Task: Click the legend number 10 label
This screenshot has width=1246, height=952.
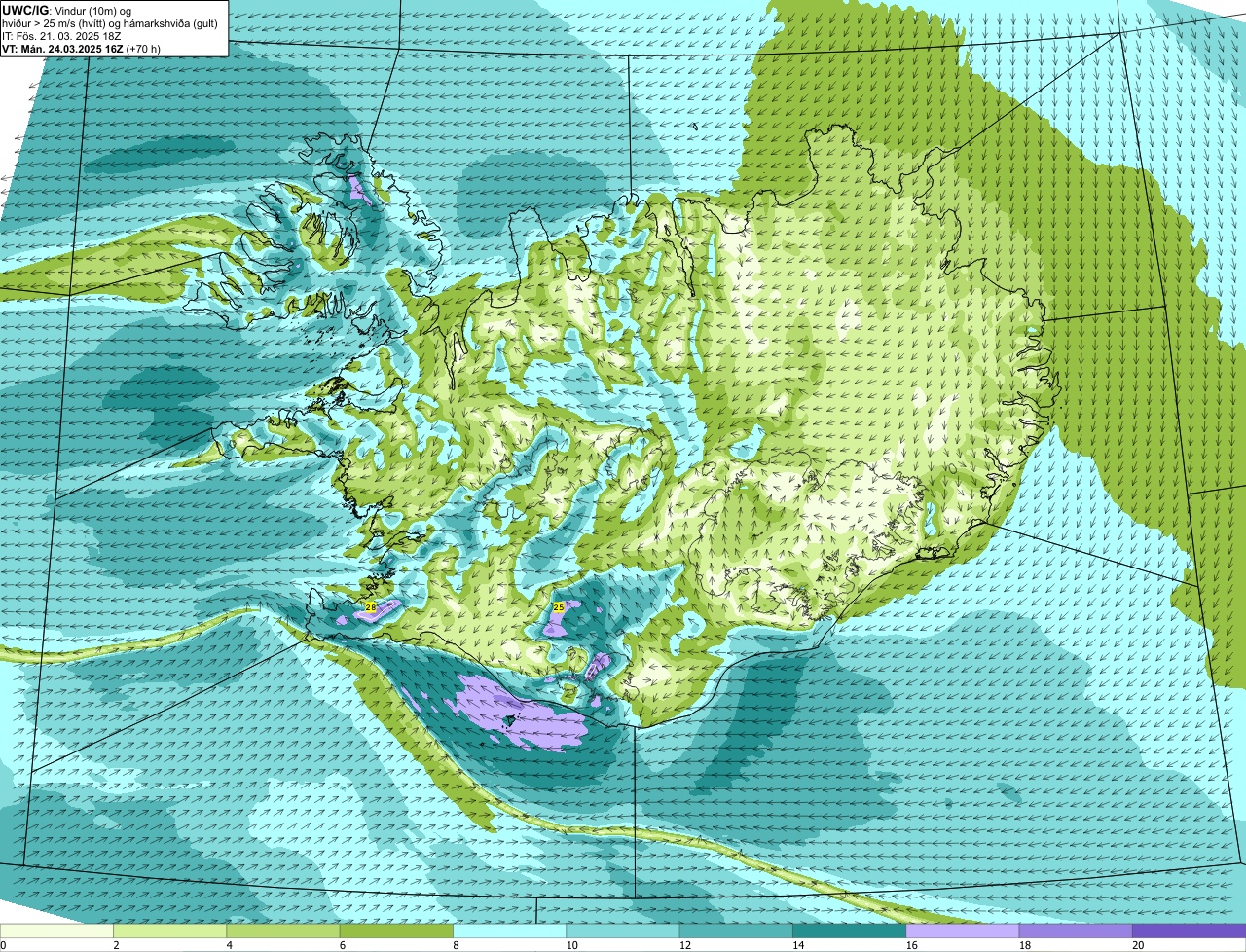Action: (x=572, y=945)
